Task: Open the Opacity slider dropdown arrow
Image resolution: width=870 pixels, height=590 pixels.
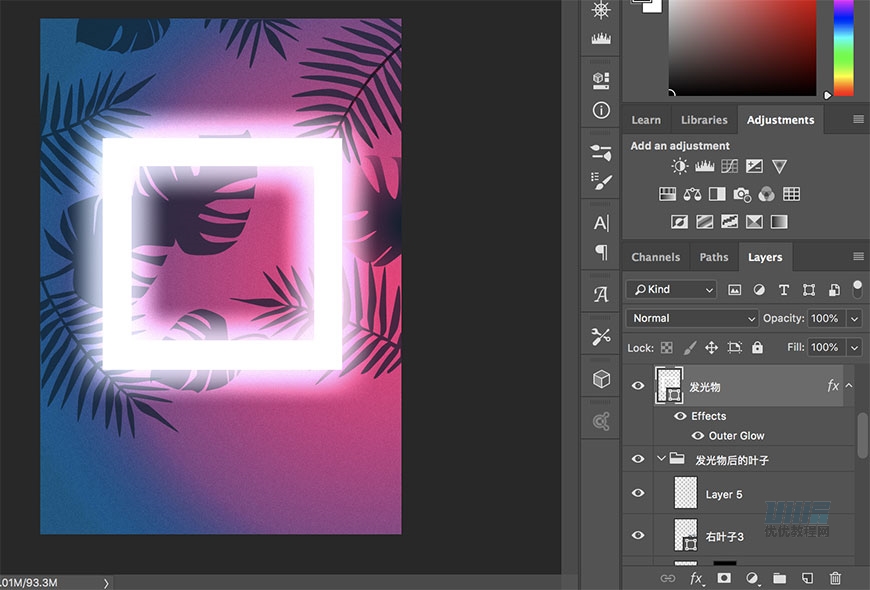Action: coord(854,318)
